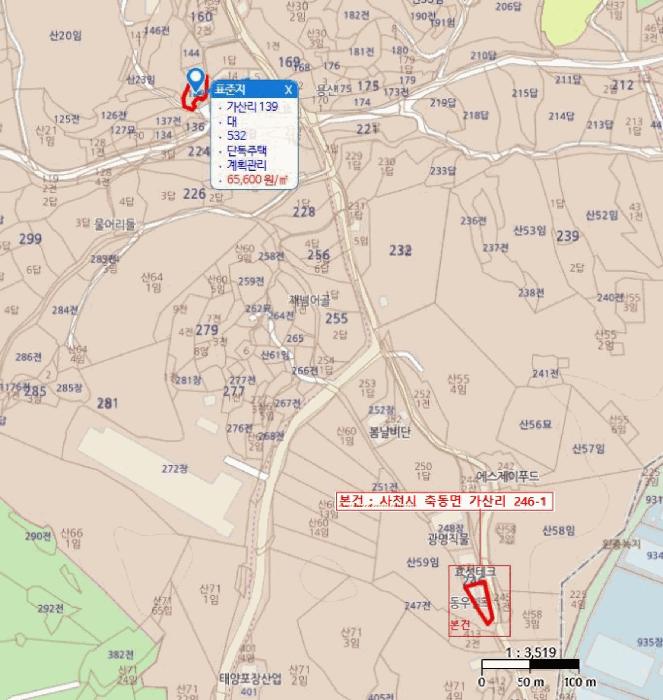Click the 산23임 parcel label
Screen dimensions: 663x700
coord(140,79)
